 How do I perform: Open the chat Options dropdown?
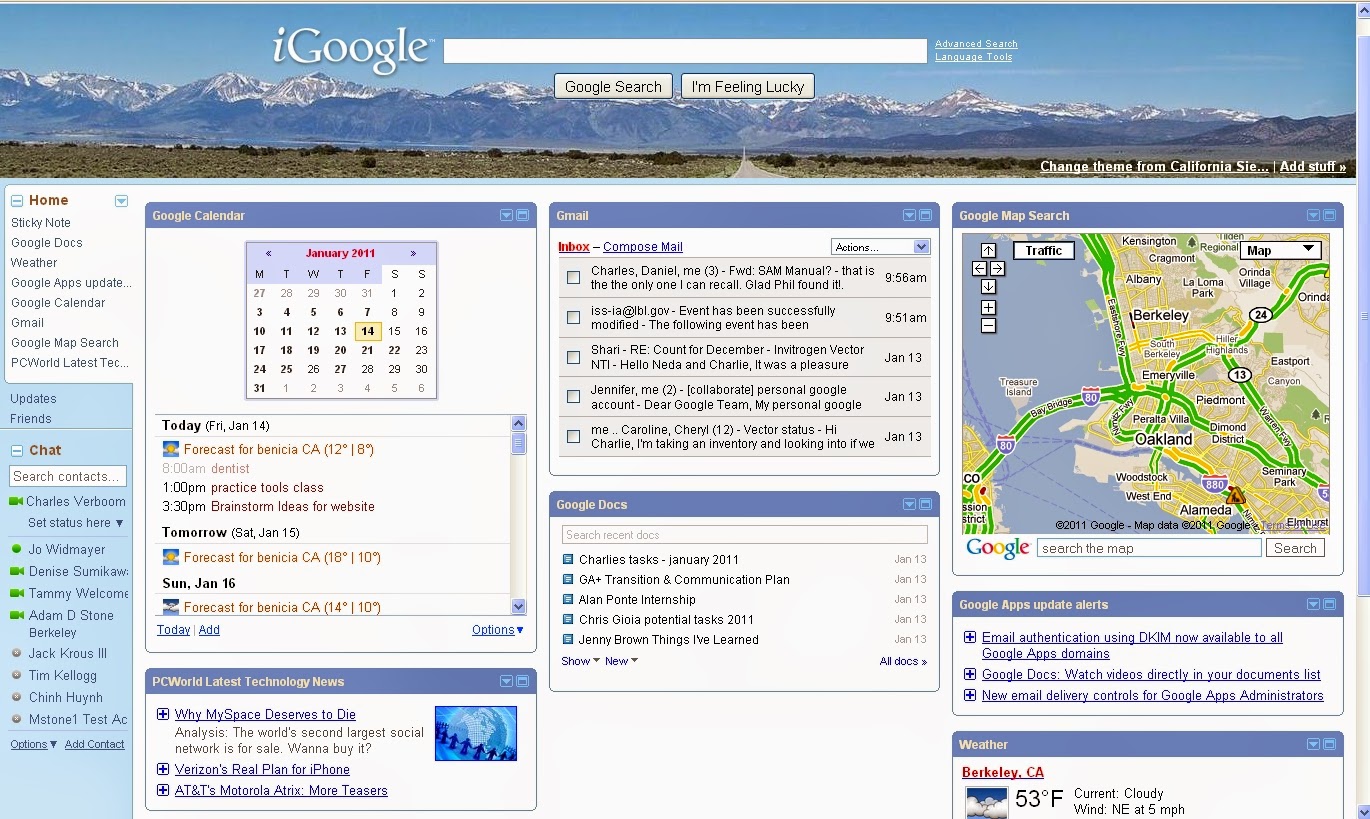point(34,744)
